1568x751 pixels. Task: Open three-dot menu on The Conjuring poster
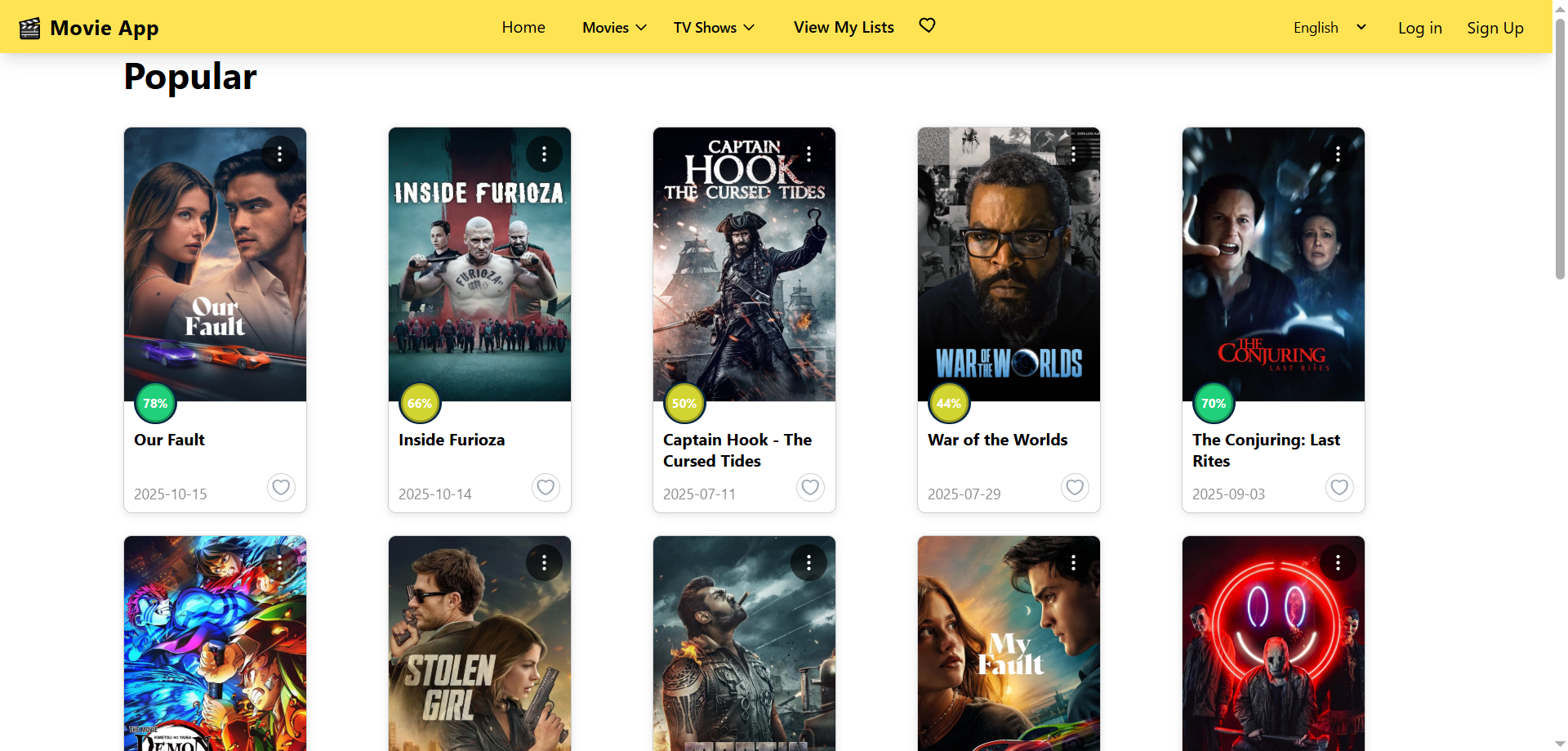click(1338, 154)
